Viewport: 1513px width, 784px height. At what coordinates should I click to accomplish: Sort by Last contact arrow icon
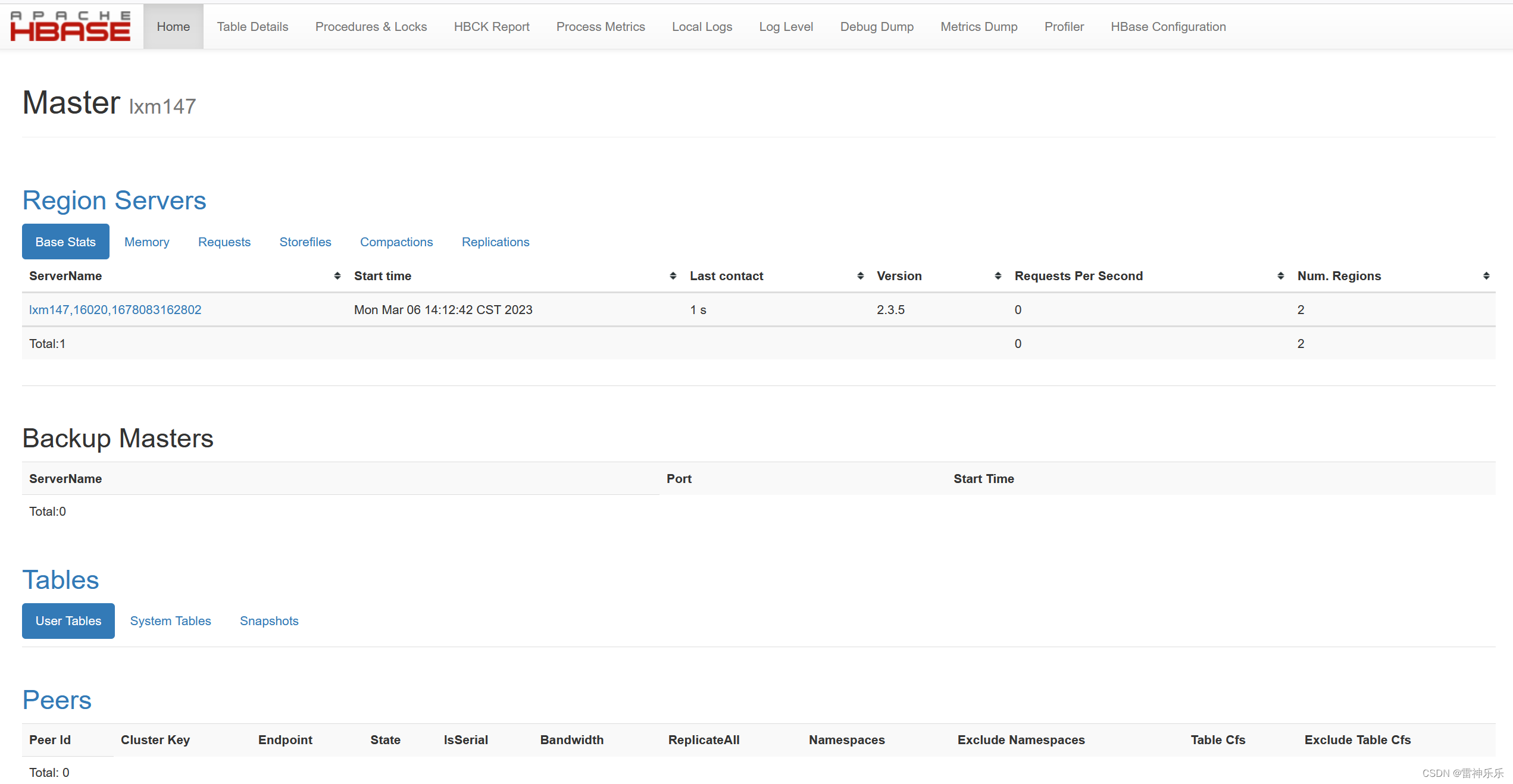tap(860, 276)
